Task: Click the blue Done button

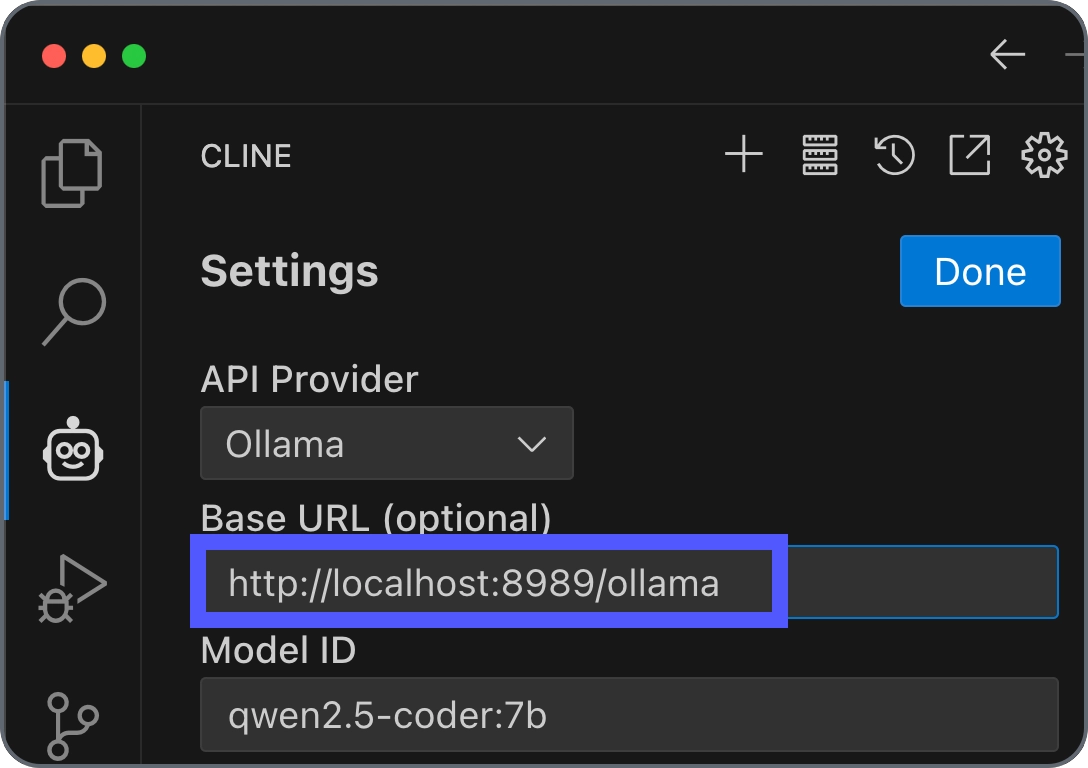Action: pos(980,271)
